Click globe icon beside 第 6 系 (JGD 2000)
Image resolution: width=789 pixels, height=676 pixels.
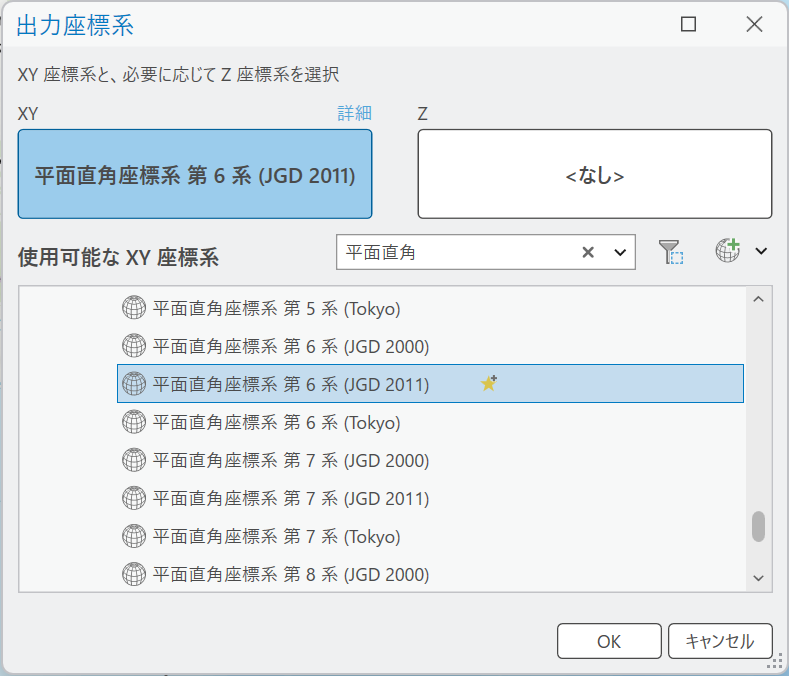133,346
